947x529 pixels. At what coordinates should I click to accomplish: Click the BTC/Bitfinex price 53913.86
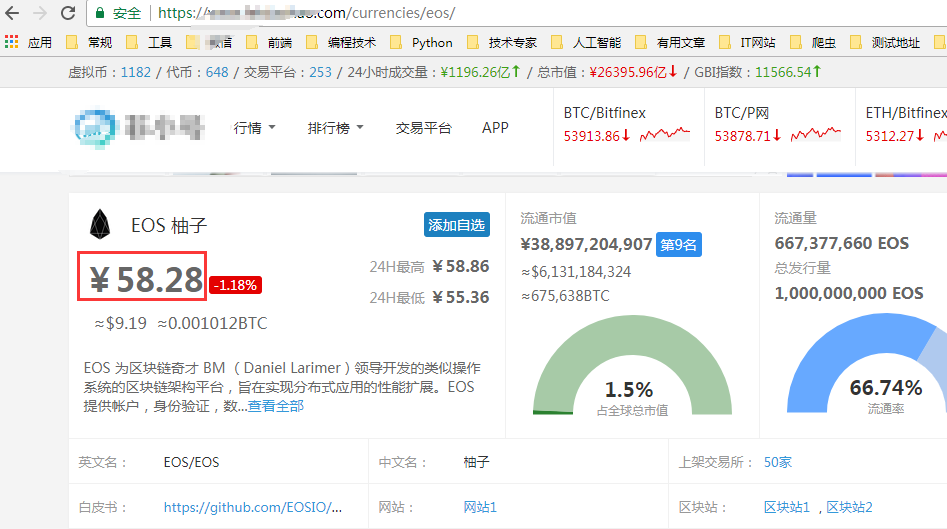(x=597, y=136)
